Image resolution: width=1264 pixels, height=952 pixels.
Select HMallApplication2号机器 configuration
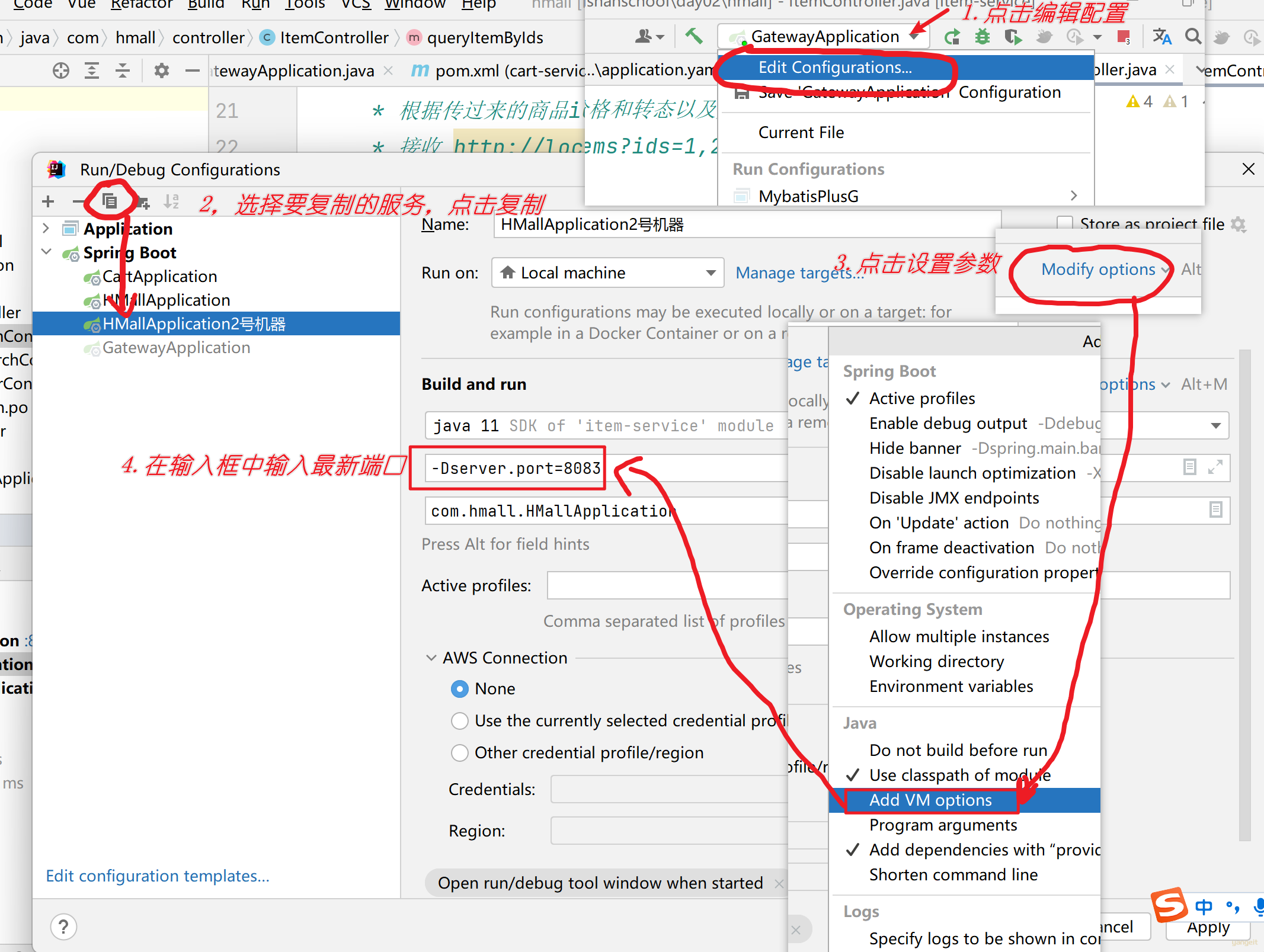click(217, 323)
